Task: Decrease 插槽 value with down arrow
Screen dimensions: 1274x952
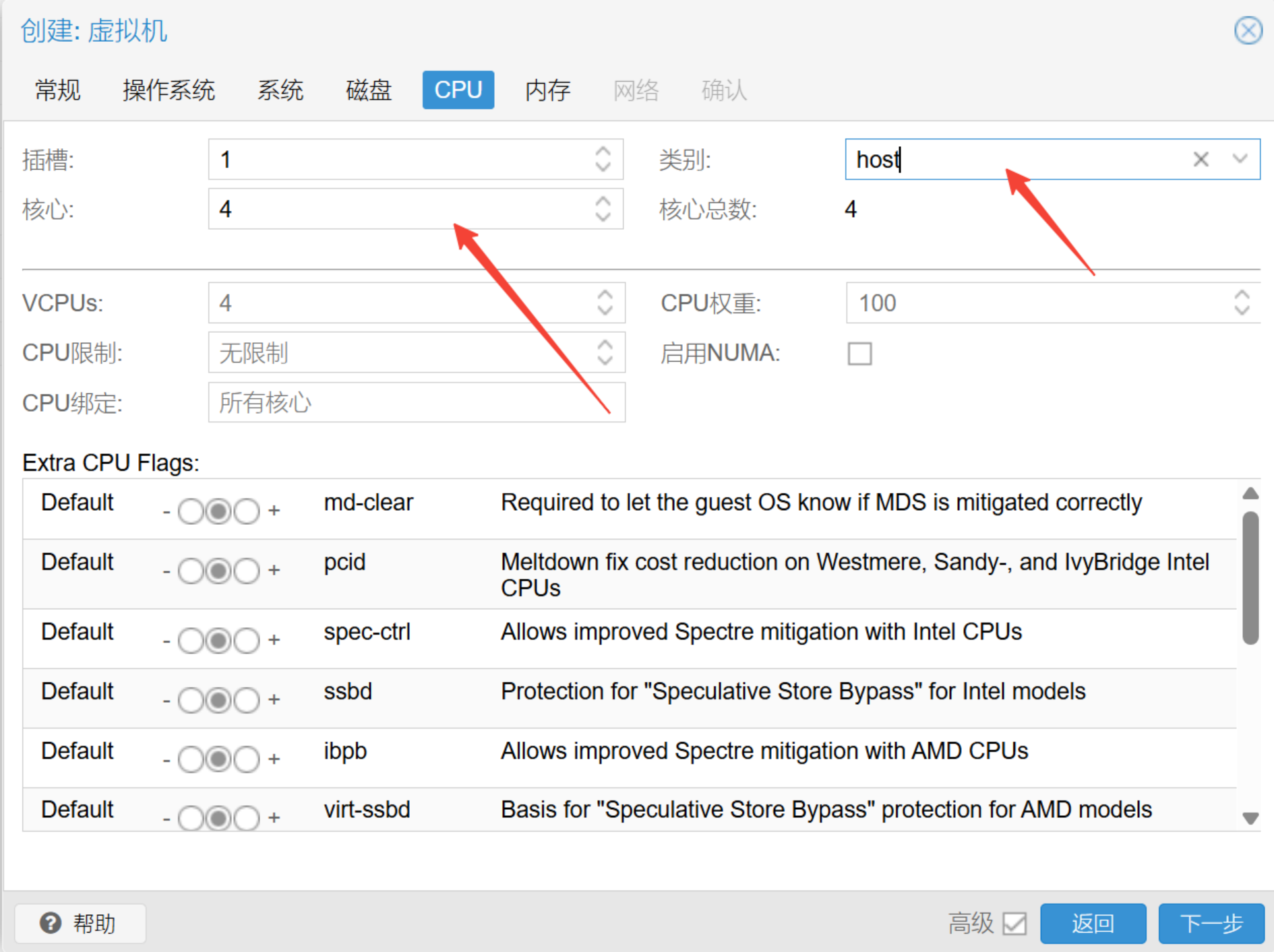Action: click(x=603, y=167)
